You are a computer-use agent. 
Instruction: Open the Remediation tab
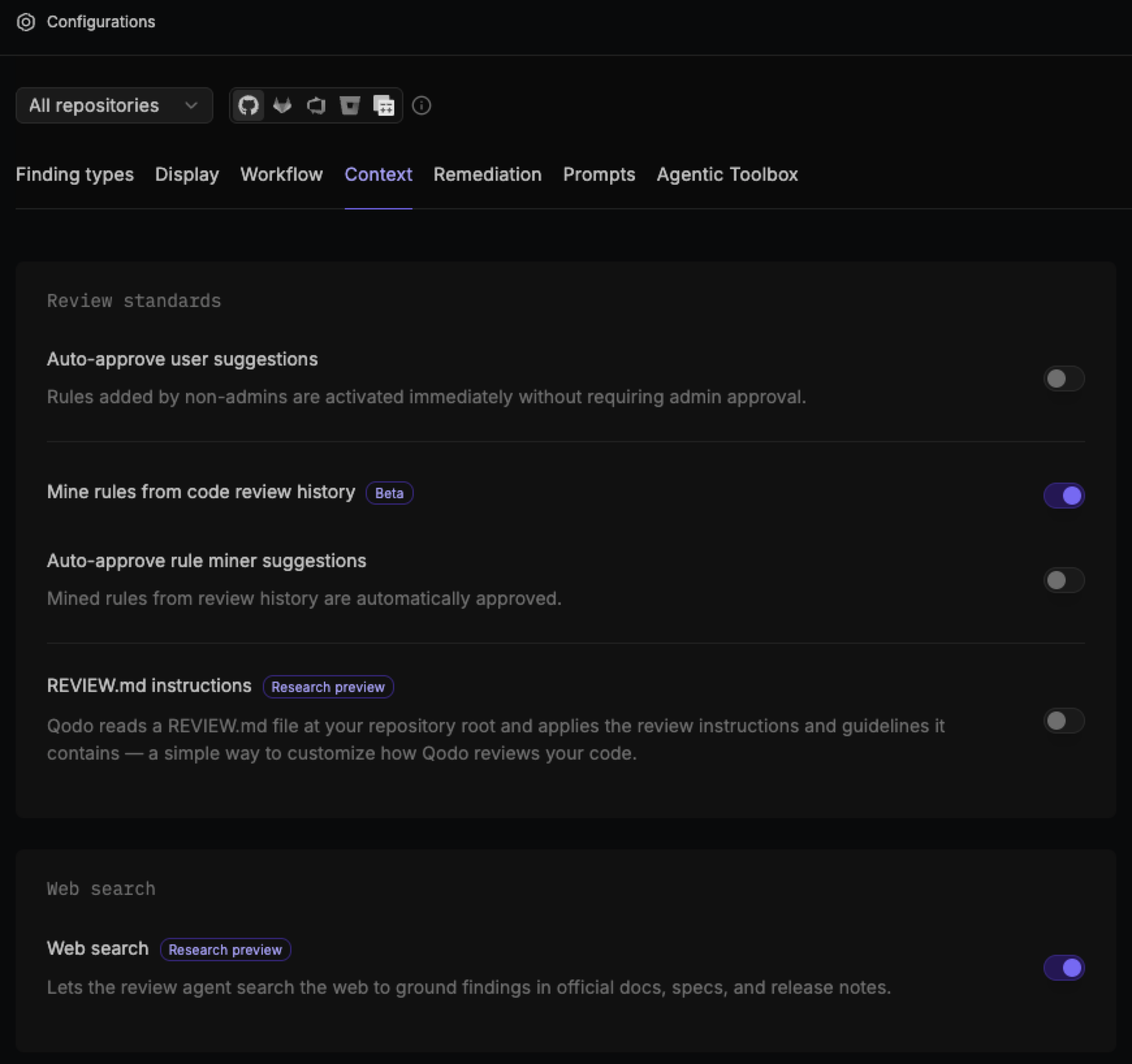[487, 174]
